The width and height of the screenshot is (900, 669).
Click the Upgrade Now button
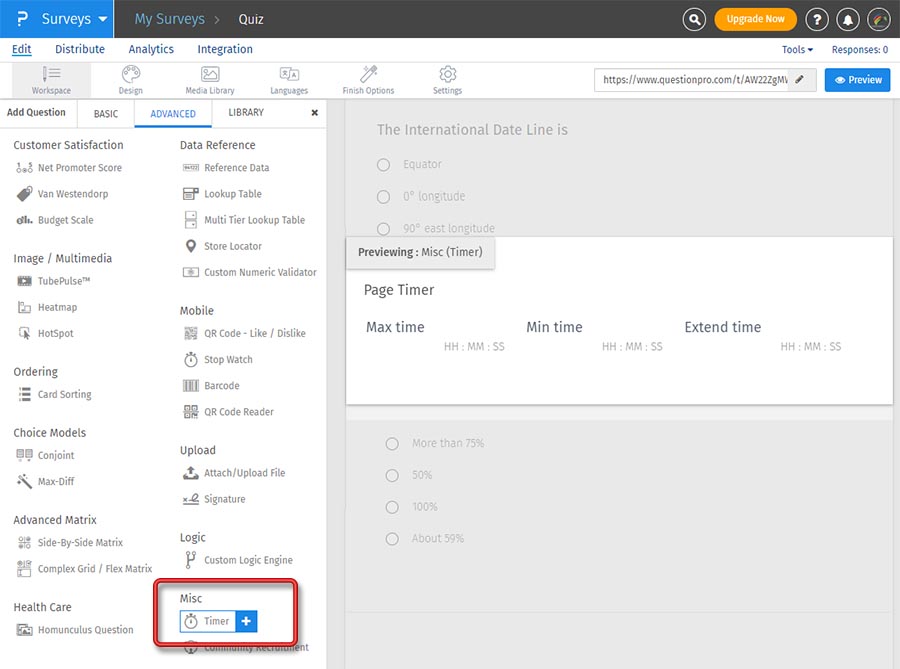755,19
